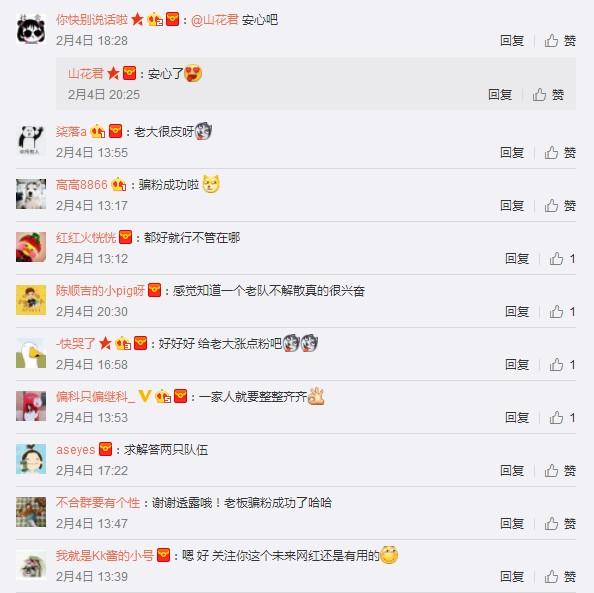Open the @山花君 mention link
The height and width of the screenshot is (593, 594).
(x=214, y=20)
